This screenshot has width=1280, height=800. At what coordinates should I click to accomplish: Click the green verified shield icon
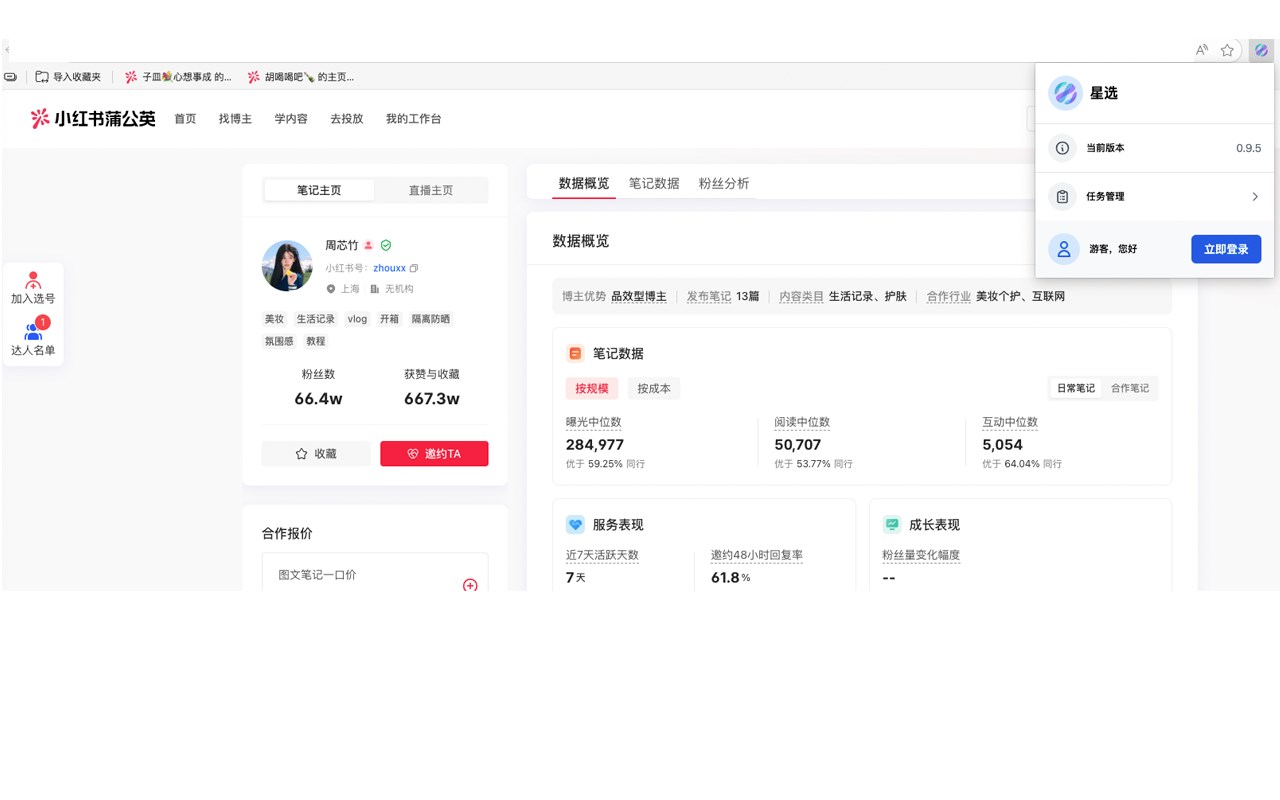click(386, 245)
